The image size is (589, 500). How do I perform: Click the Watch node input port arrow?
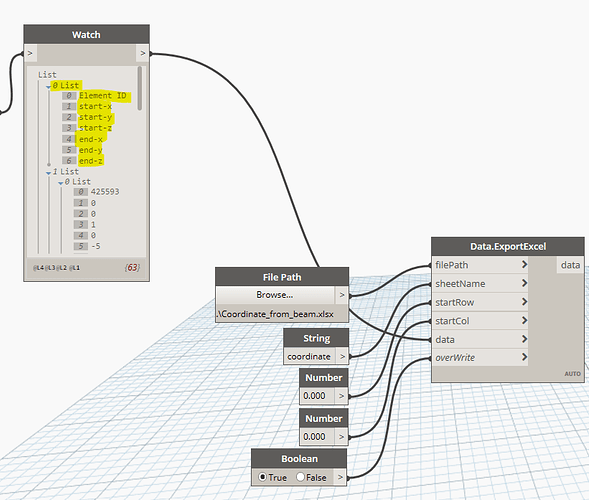(30, 53)
